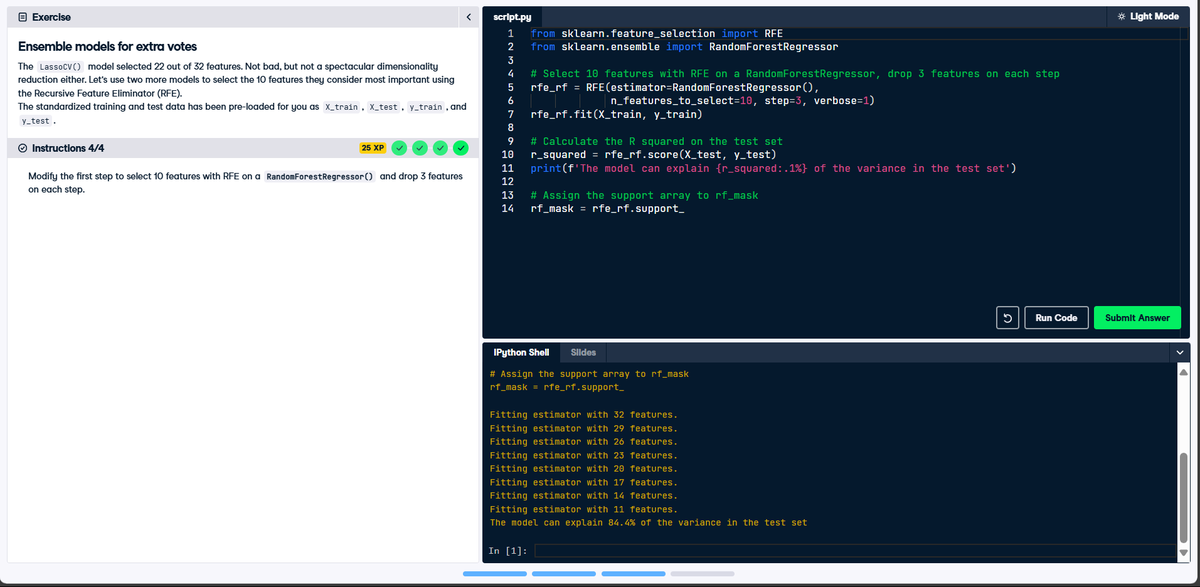1200x587 pixels.
Task: Click the y_train inline code label
Action: 426,106
